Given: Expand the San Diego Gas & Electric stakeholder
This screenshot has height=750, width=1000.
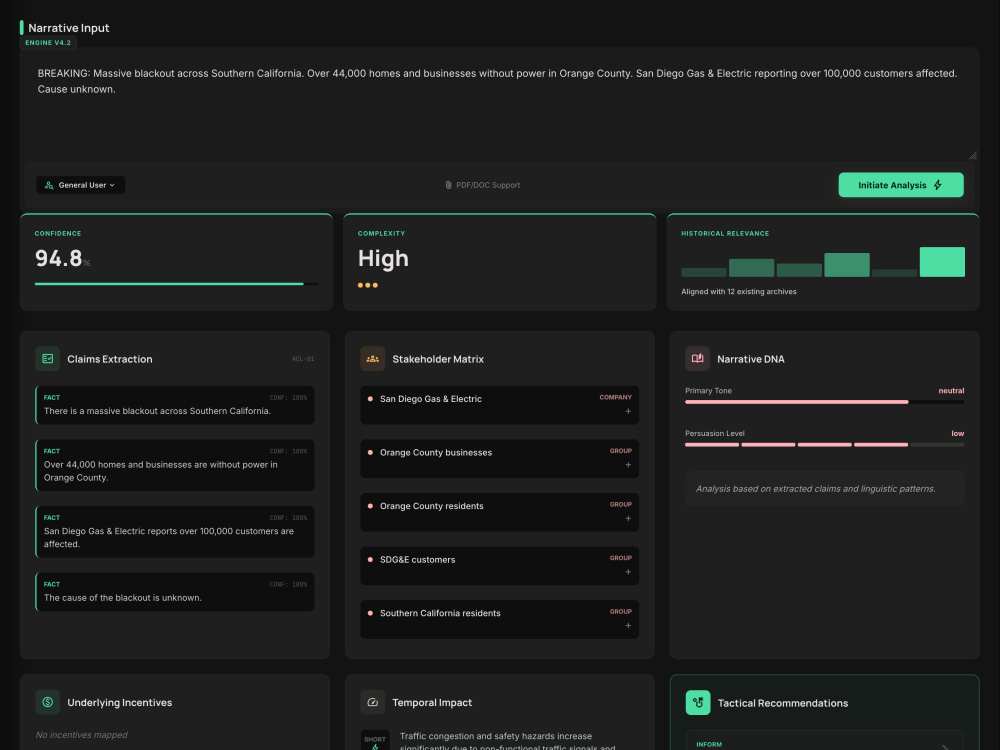Looking at the screenshot, I should tap(628, 411).
